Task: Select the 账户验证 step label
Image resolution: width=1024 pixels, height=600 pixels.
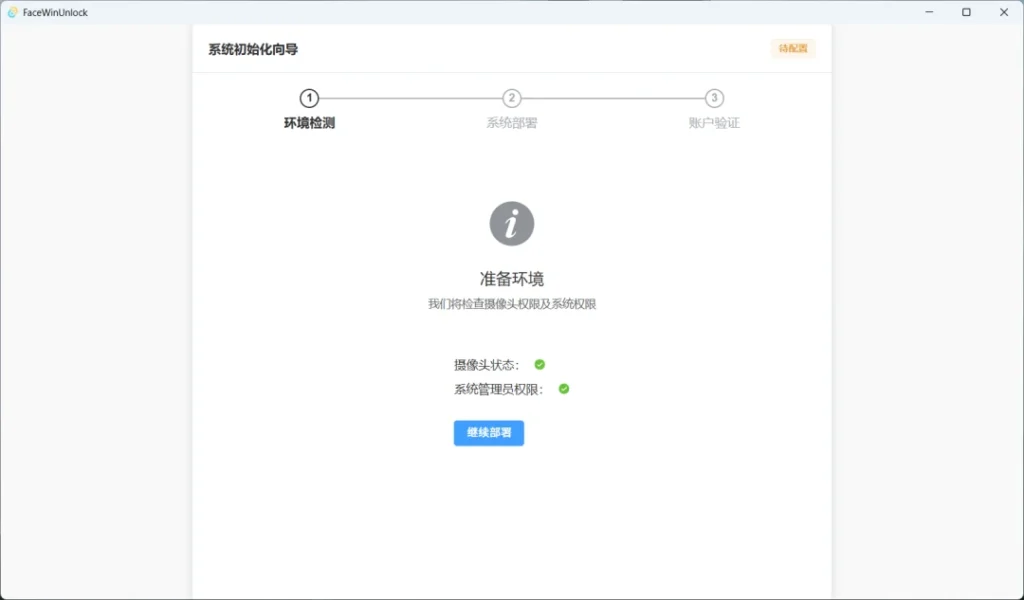Action: pyautogui.click(x=714, y=126)
